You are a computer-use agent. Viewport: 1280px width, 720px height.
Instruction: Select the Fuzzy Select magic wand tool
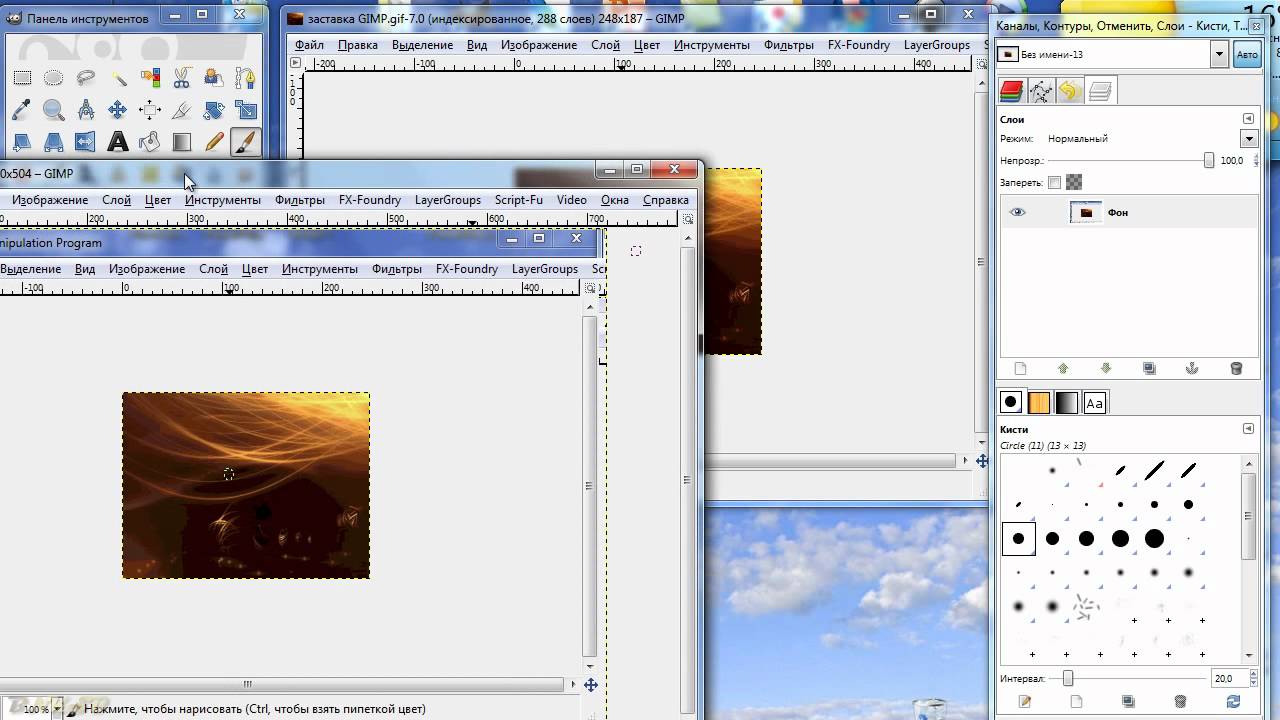coord(118,78)
